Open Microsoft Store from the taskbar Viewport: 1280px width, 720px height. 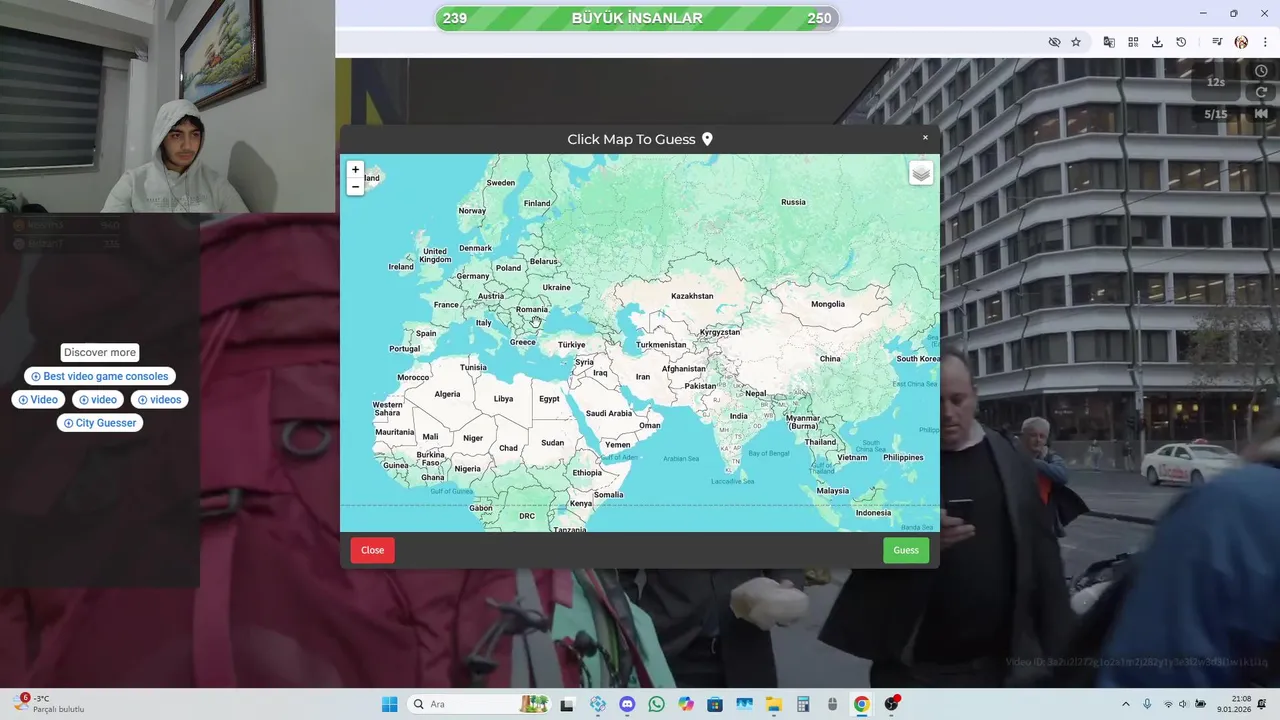[714, 704]
